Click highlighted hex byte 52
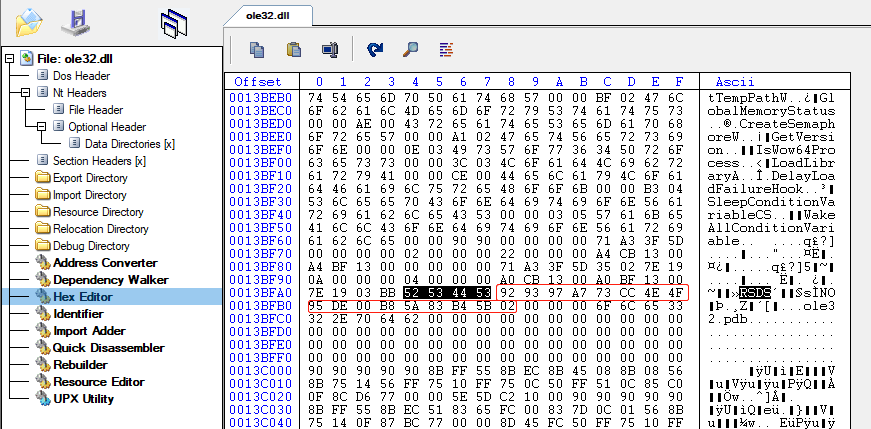Image resolution: width=871 pixels, height=429 pixels. 410,292
